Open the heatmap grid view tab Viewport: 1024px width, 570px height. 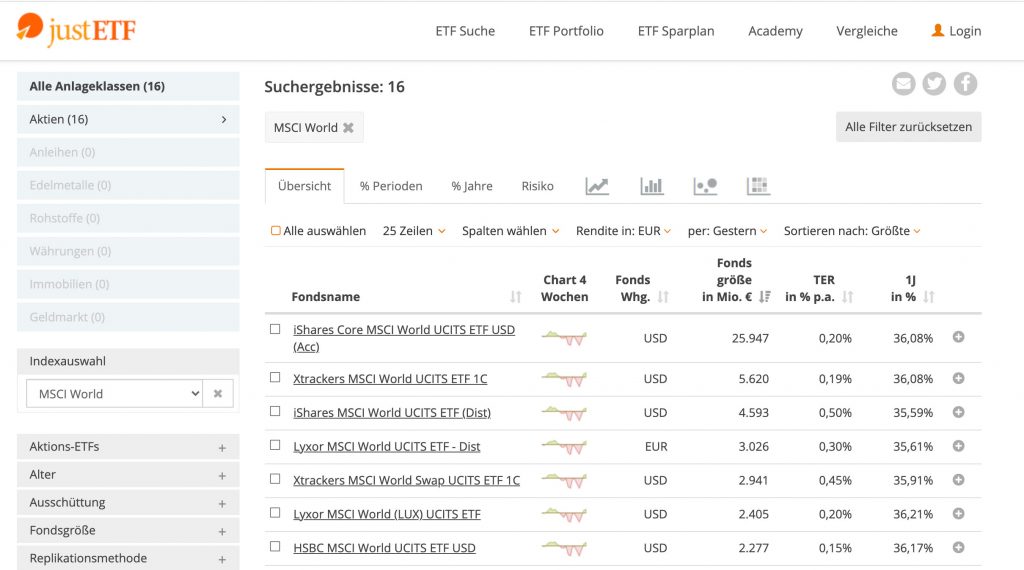(758, 186)
